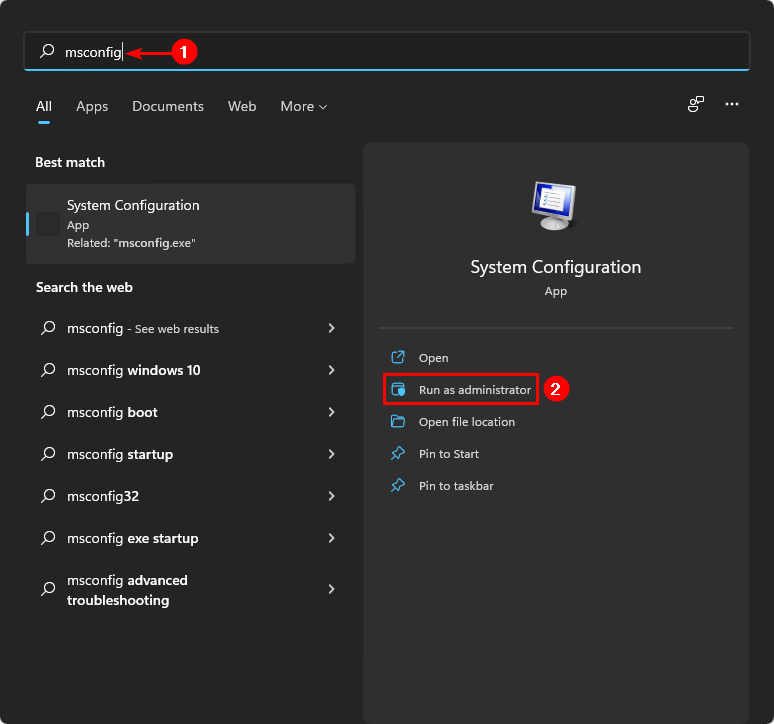Open the 'msconfig32' web suggestion
The image size is (774, 724).
coord(191,496)
